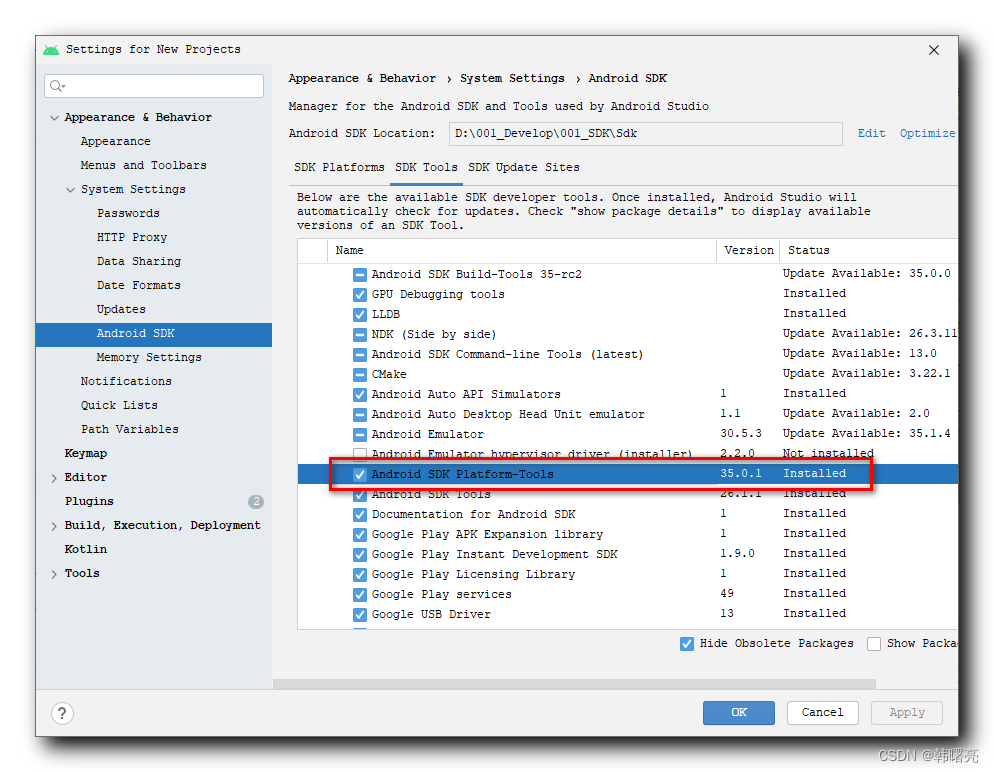Select Appearance in the settings tree

(115, 141)
